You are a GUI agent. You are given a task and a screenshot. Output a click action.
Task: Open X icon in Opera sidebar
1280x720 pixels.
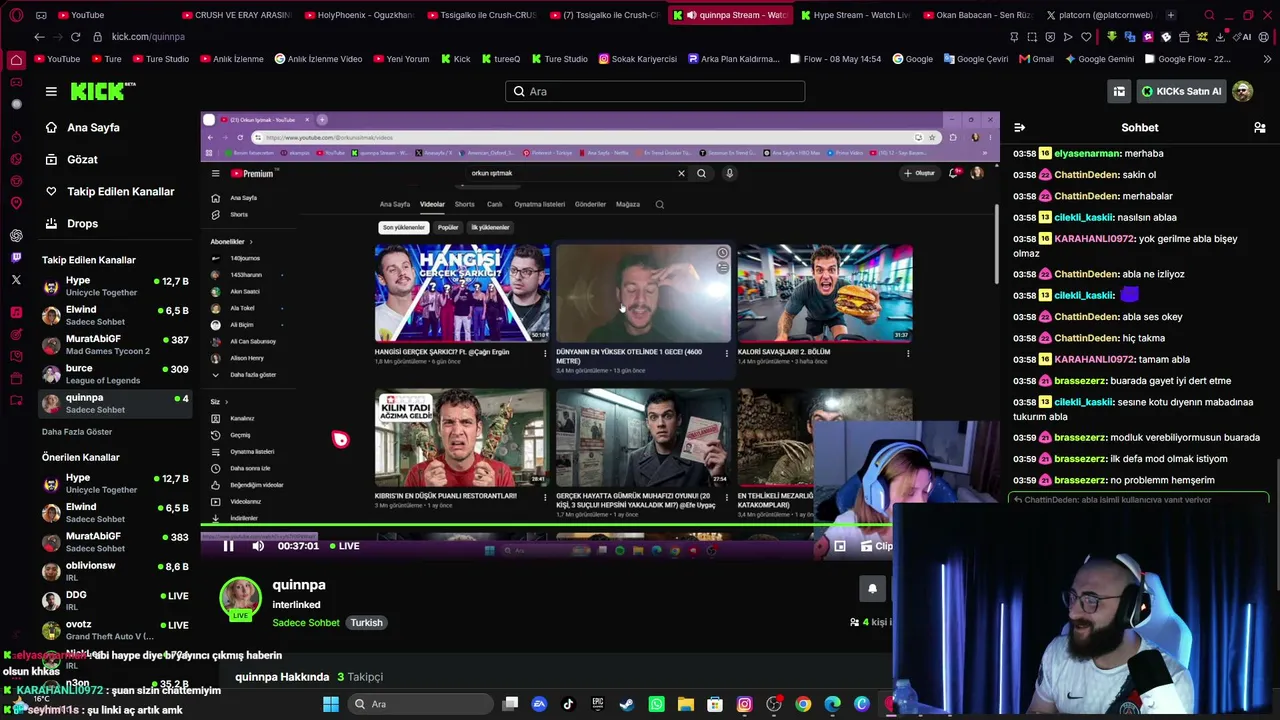[16, 280]
